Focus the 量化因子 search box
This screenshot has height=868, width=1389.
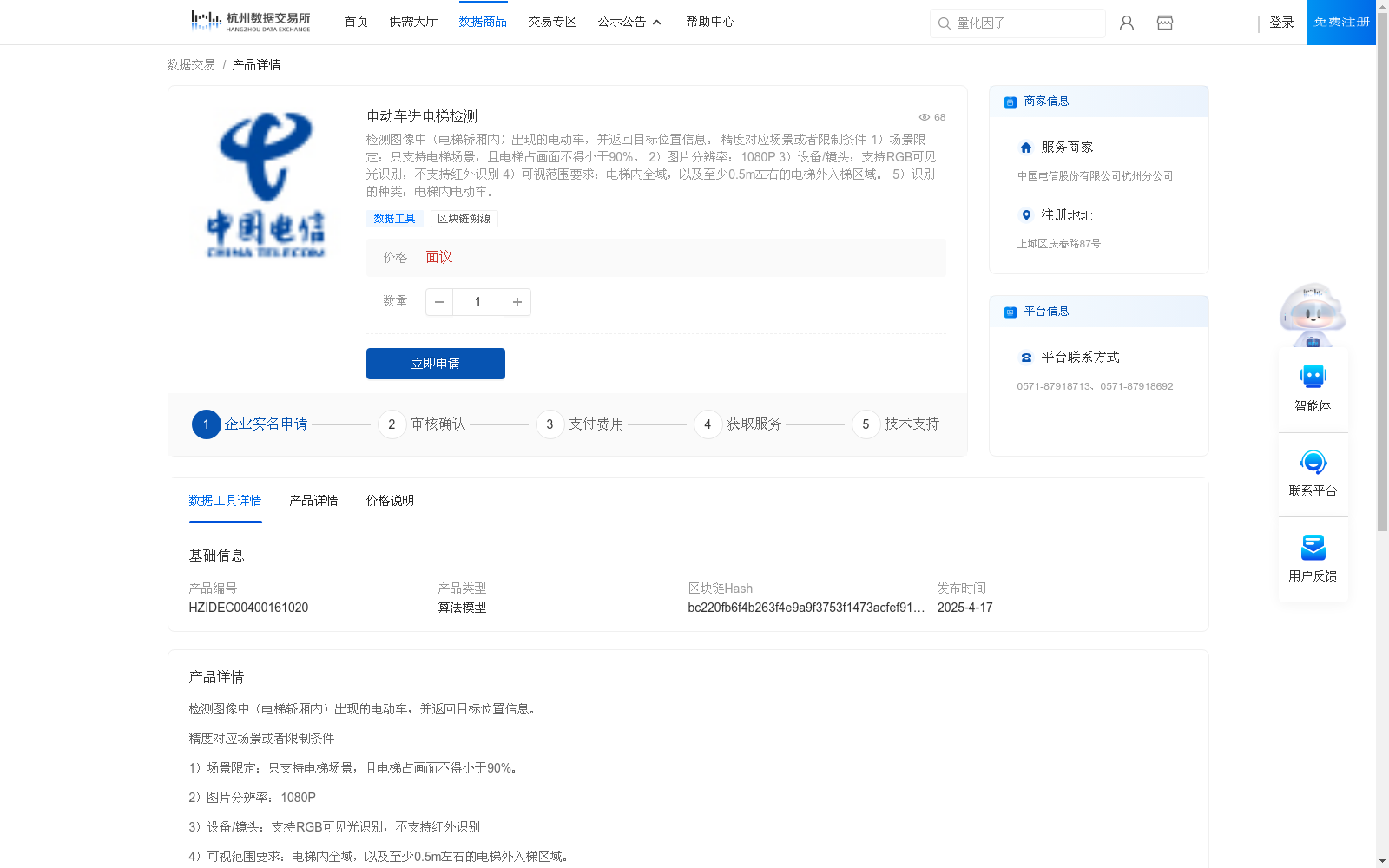tap(1017, 23)
